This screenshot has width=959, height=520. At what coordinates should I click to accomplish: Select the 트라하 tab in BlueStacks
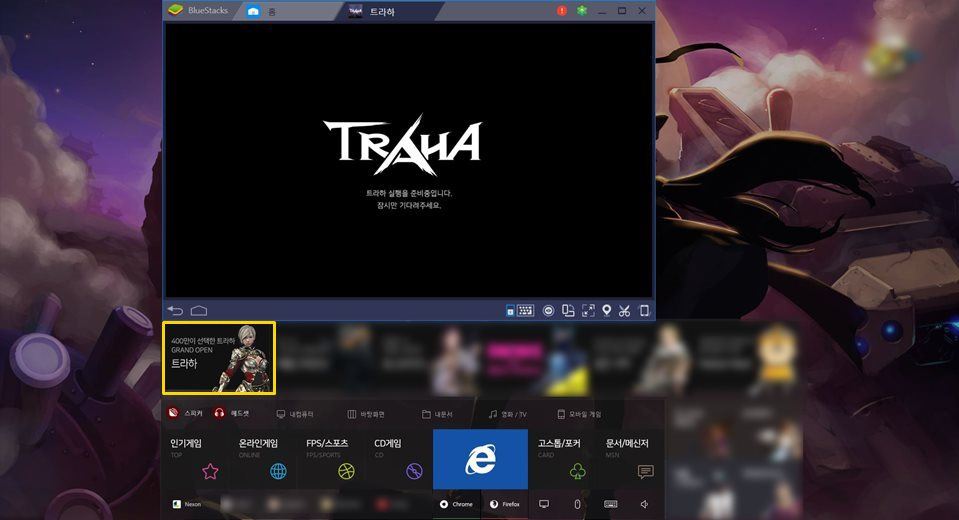391,11
